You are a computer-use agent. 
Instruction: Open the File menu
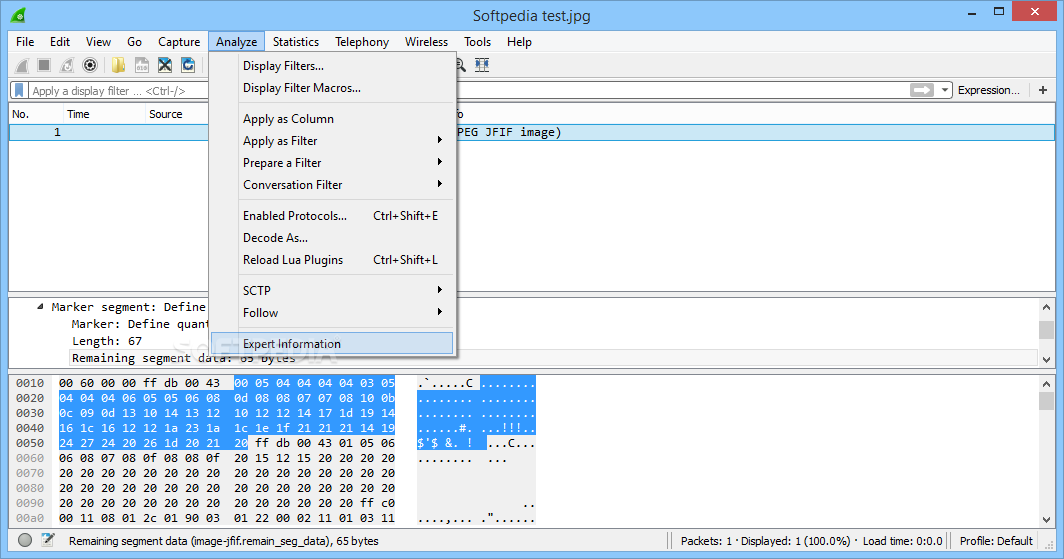coord(25,42)
